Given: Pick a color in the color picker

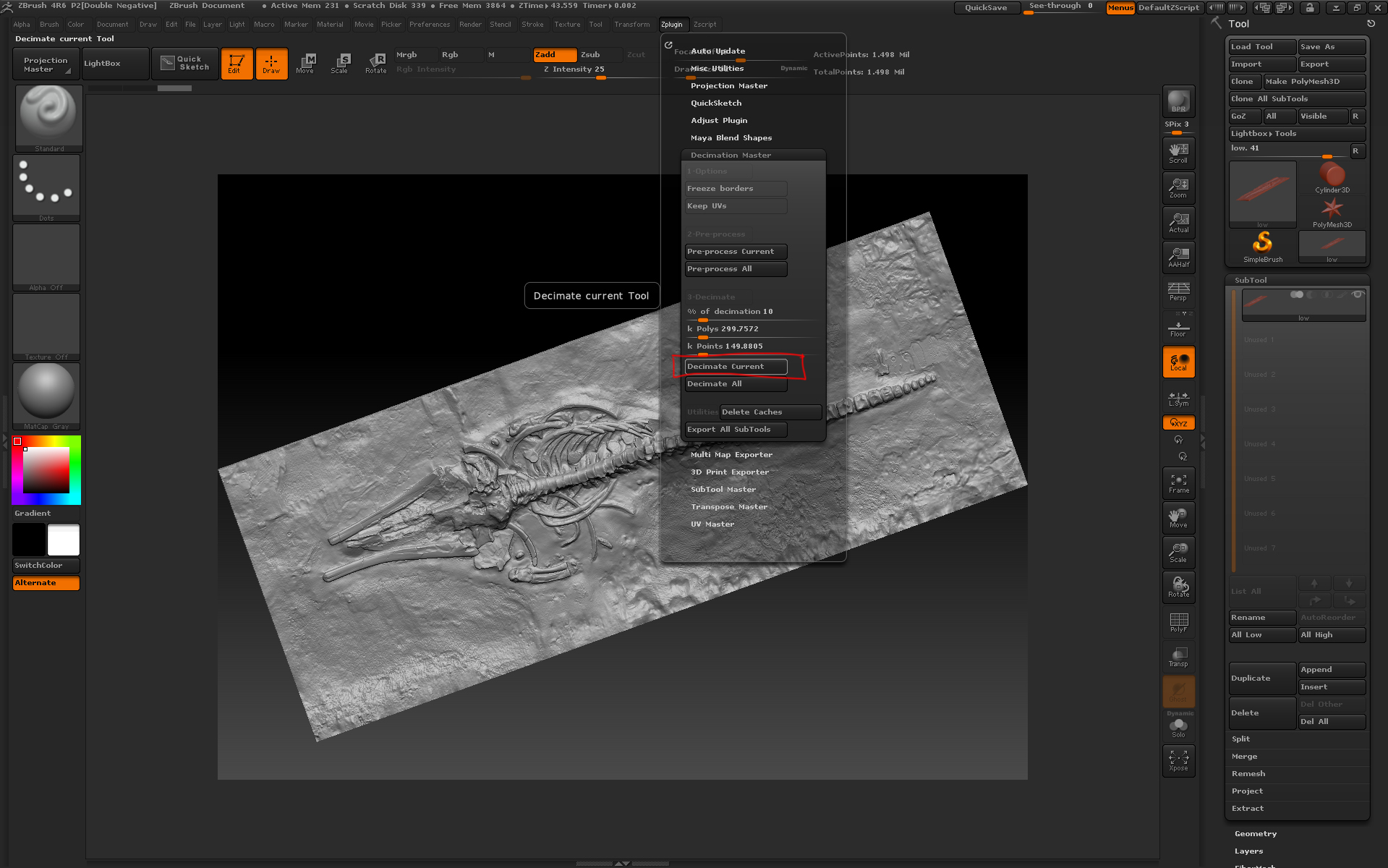Looking at the screenshot, I should (x=46, y=470).
